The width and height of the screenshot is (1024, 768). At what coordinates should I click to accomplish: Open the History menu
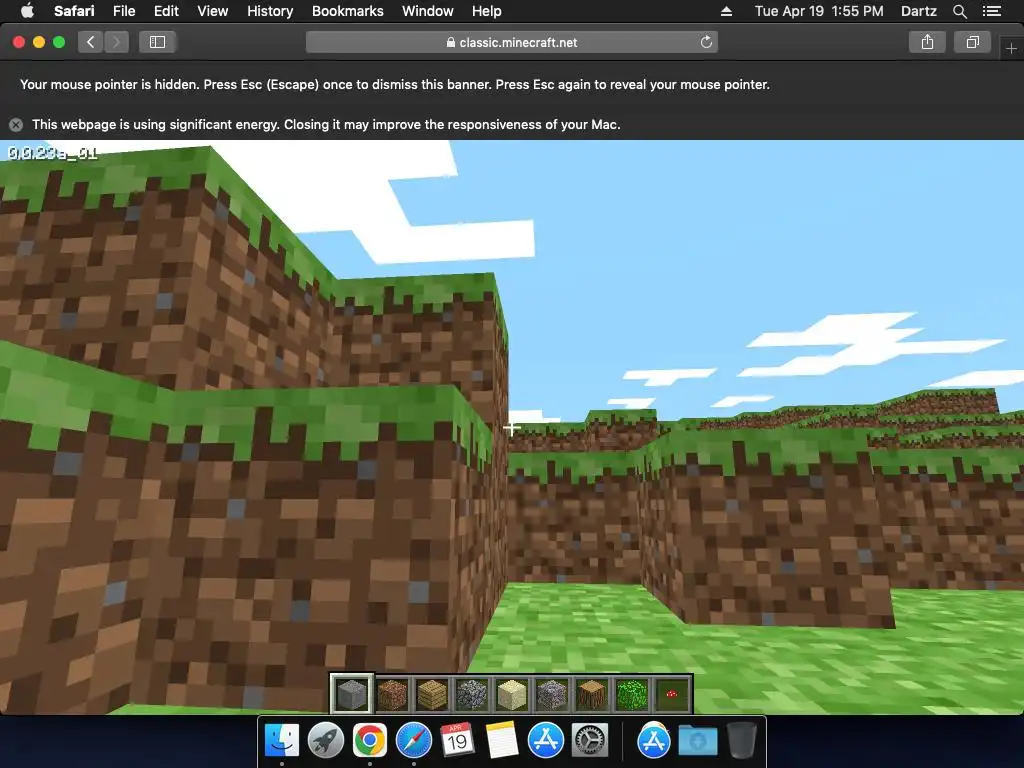(270, 11)
